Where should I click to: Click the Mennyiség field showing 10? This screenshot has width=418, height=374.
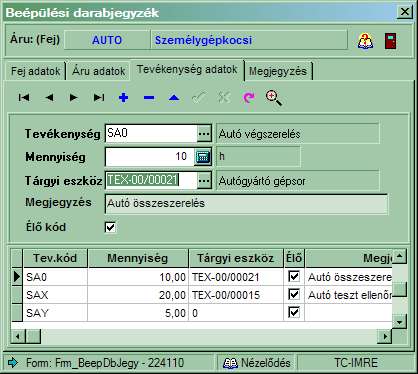tap(150, 157)
